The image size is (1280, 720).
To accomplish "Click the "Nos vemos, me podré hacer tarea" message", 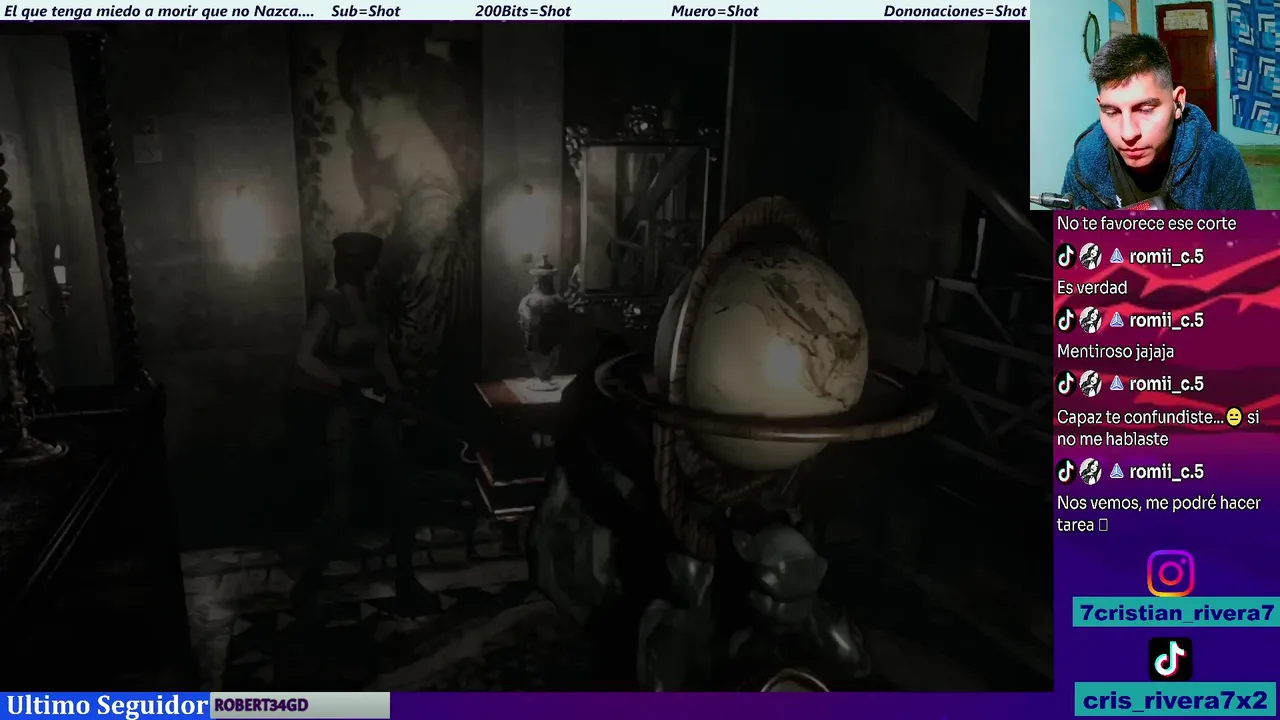I will click(1158, 514).
